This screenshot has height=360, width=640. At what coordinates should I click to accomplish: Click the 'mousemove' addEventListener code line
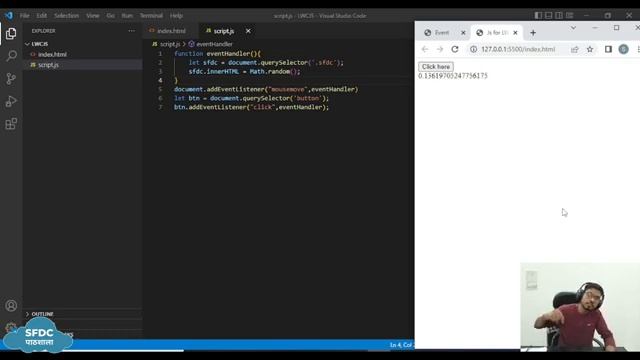click(x=266, y=89)
